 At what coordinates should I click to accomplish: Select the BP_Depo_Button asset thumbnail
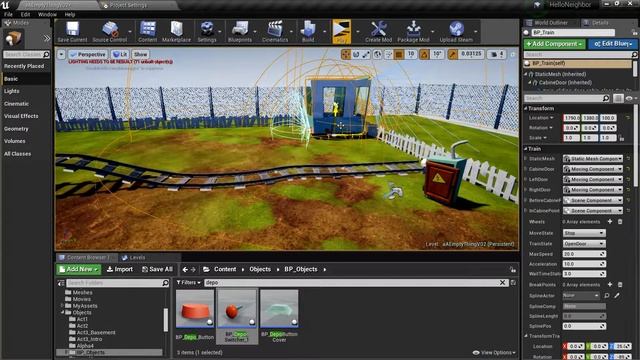pyautogui.click(x=195, y=309)
